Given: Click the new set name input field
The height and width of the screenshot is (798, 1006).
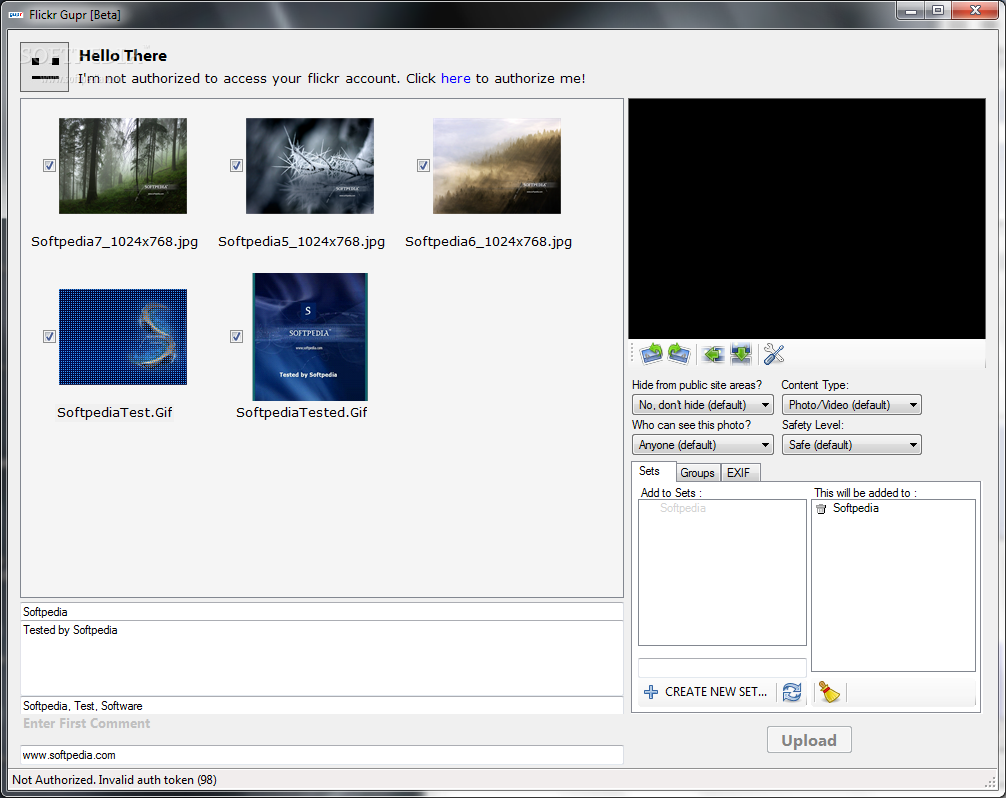Looking at the screenshot, I should pyautogui.click(x=722, y=667).
